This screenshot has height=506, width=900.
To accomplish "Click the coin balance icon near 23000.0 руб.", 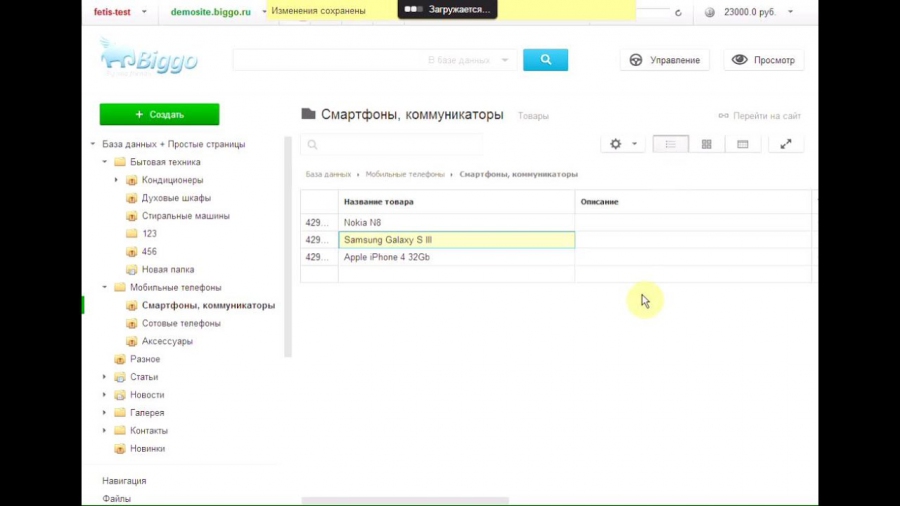I will pyautogui.click(x=709, y=12).
